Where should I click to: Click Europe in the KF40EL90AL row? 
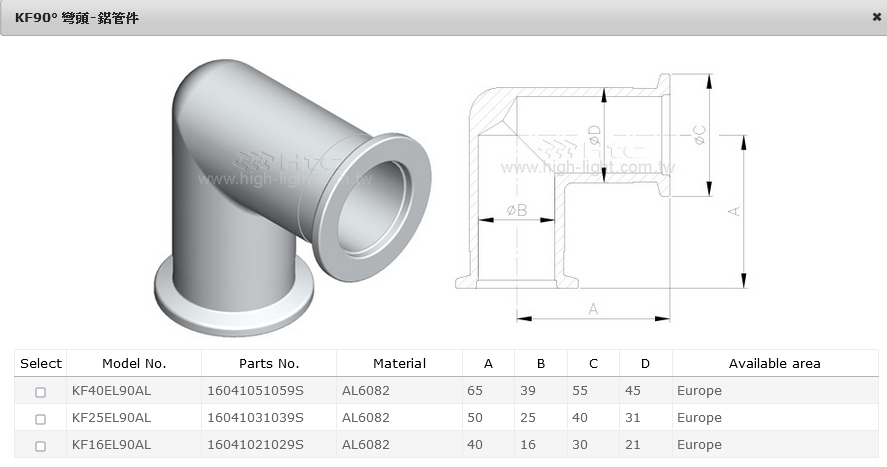pyautogui.click(x=699, y=391)
